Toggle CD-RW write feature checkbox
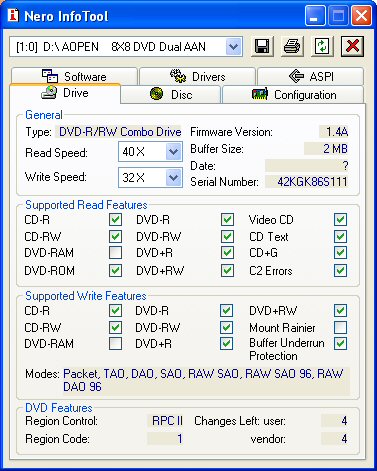This screenshot has height=471, width=377. tap(115, 327)
